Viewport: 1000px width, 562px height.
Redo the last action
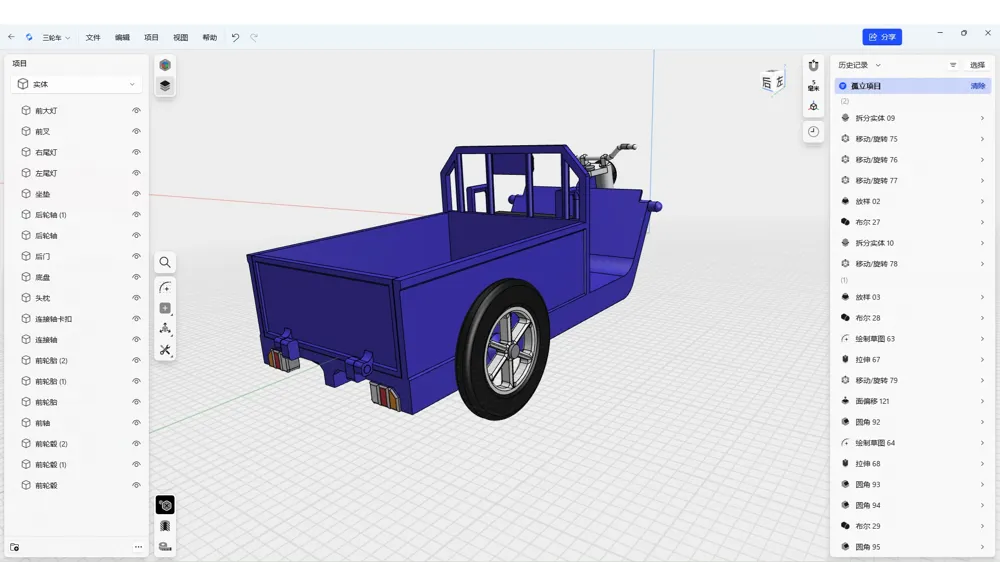[x=254, y=38]
